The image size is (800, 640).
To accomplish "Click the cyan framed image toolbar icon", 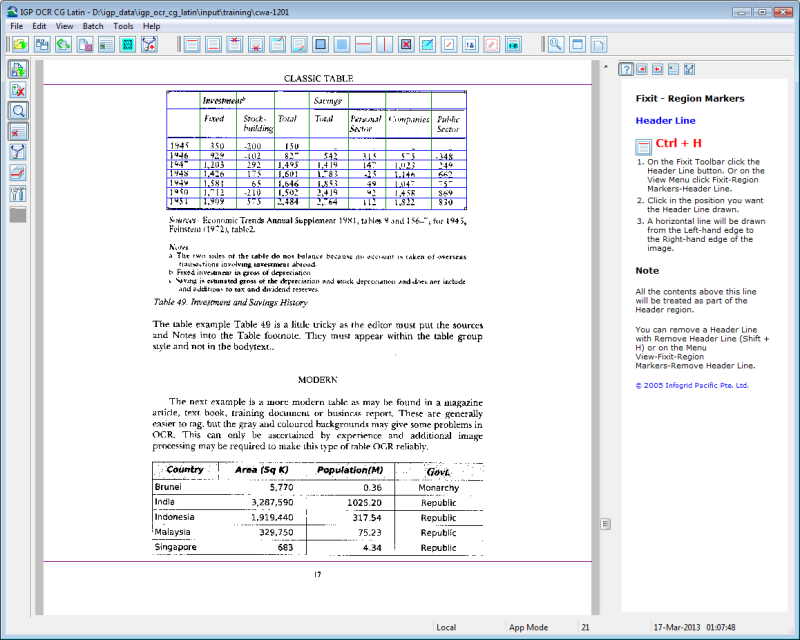I will tap(128, 44).
